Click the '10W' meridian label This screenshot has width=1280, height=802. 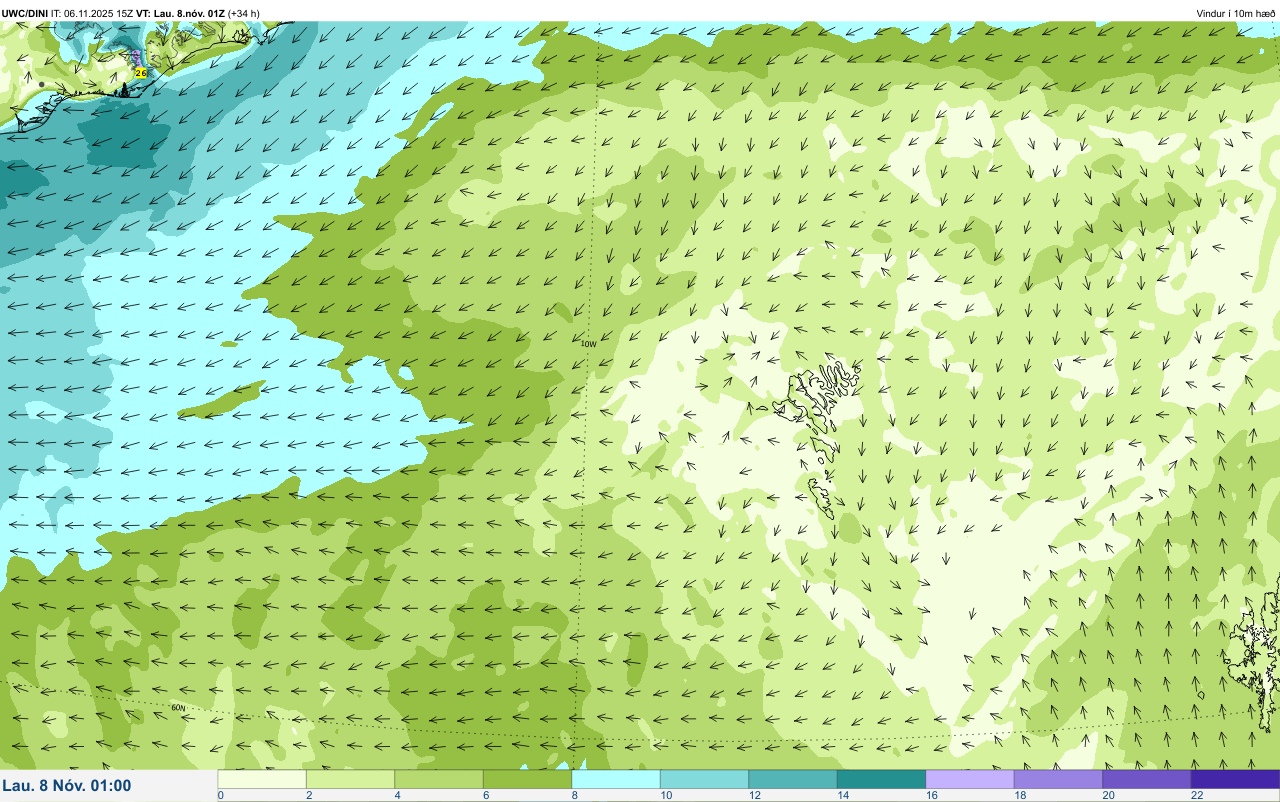click(588, 343)
